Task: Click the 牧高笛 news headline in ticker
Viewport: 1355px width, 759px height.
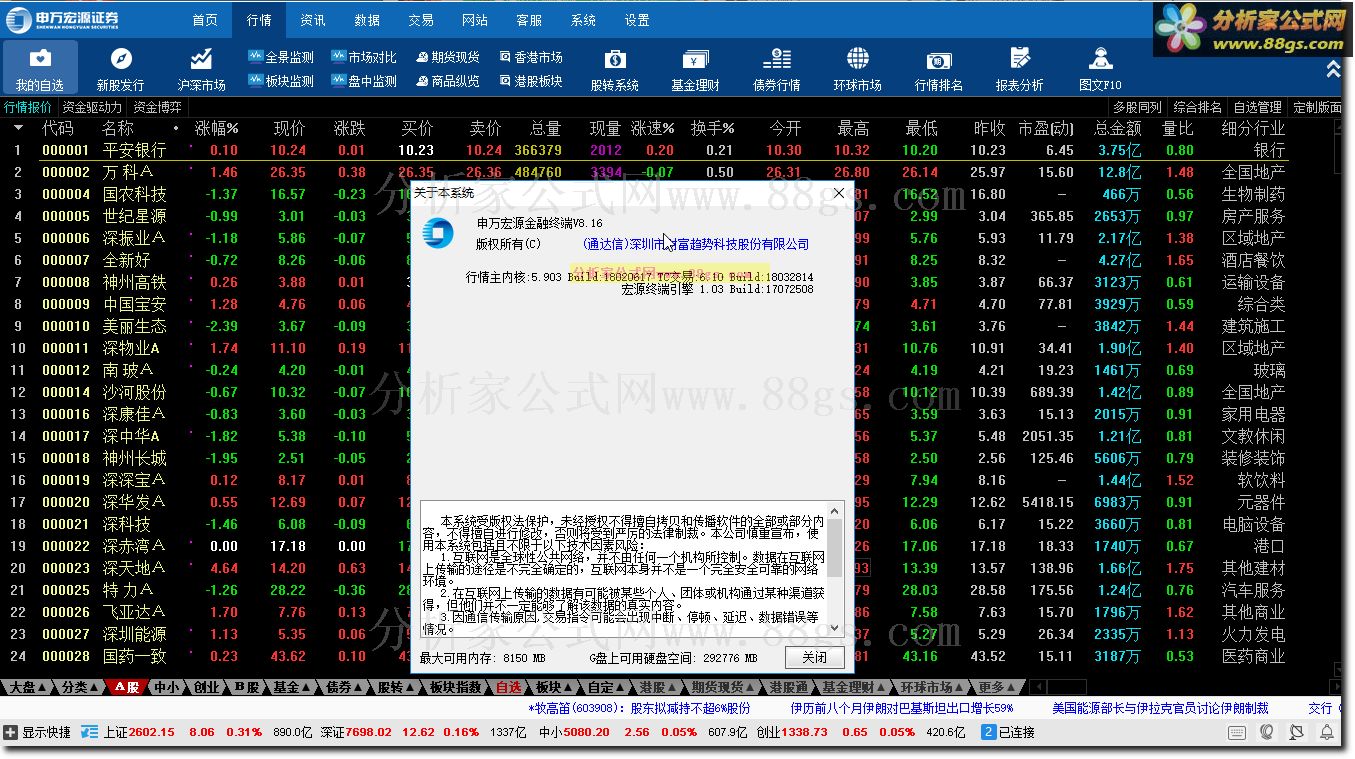Action: 639,708
